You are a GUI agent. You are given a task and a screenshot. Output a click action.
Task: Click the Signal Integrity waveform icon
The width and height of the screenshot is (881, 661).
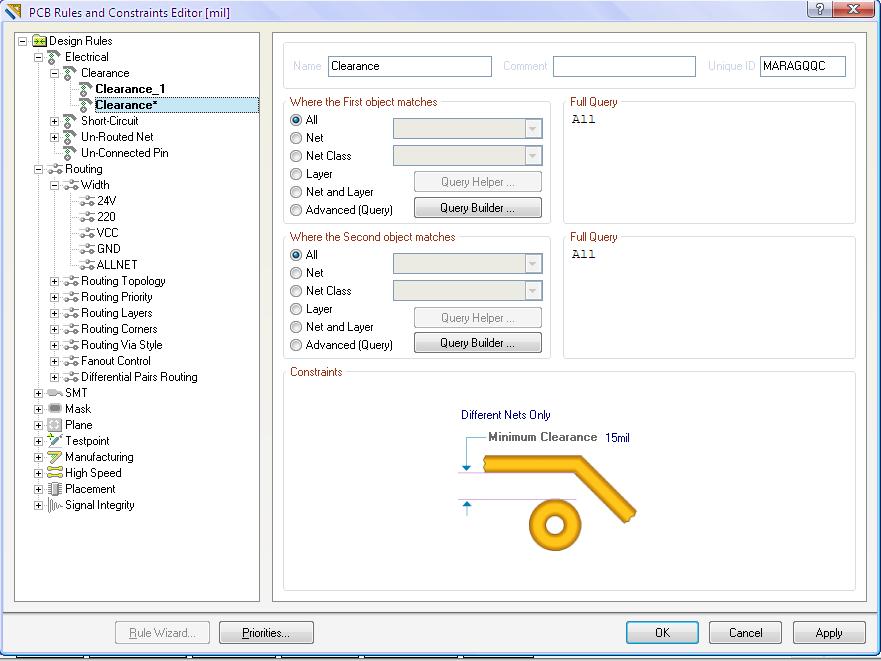55,505
